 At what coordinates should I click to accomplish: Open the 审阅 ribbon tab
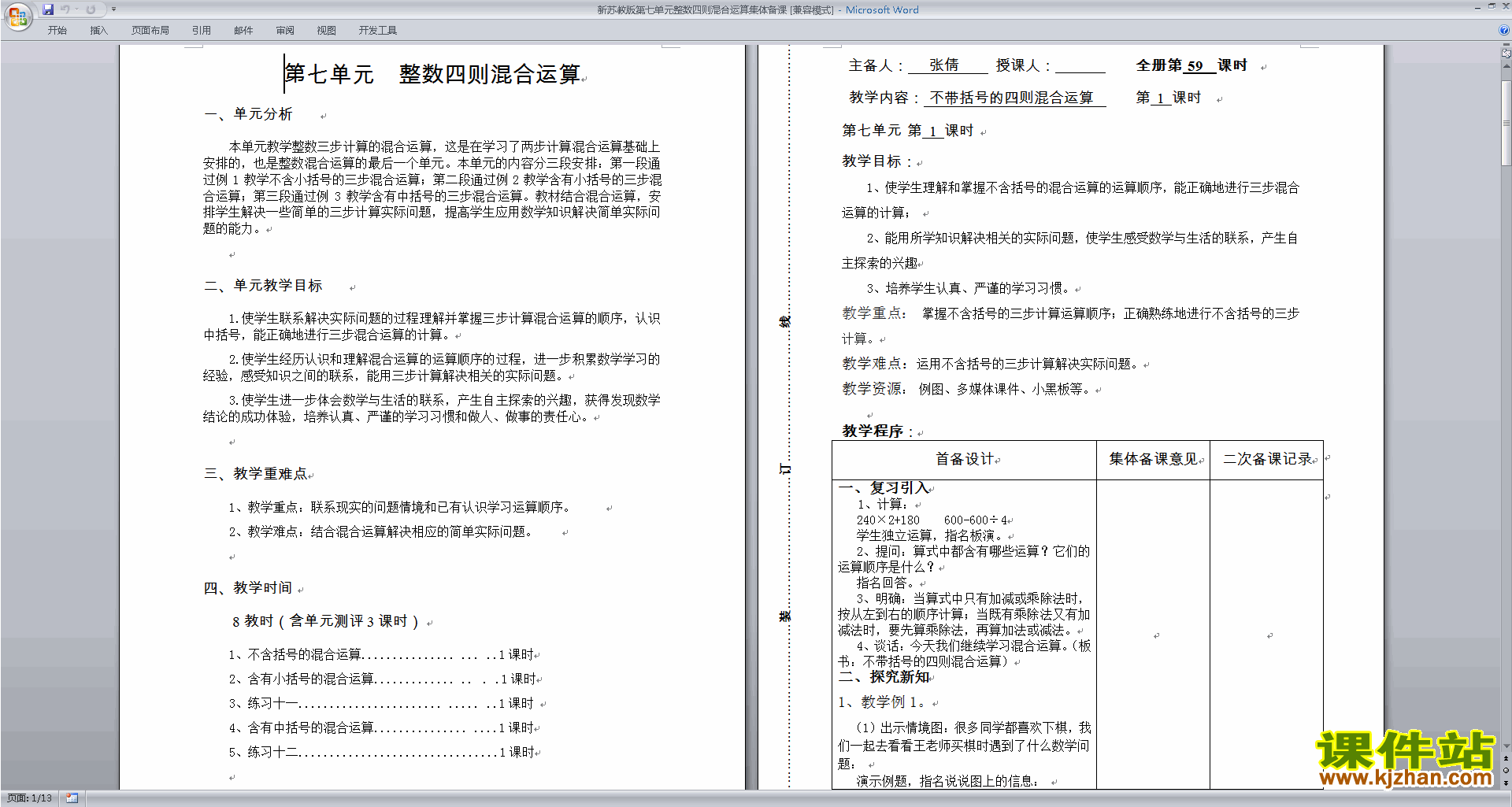click(x=285, y=31)
